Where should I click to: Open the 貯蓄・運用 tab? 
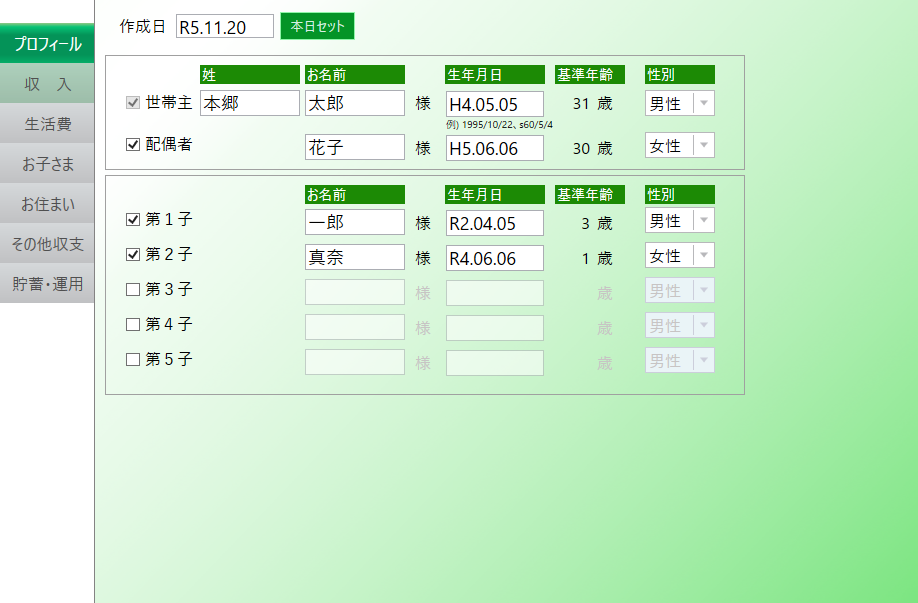point(47,284)
